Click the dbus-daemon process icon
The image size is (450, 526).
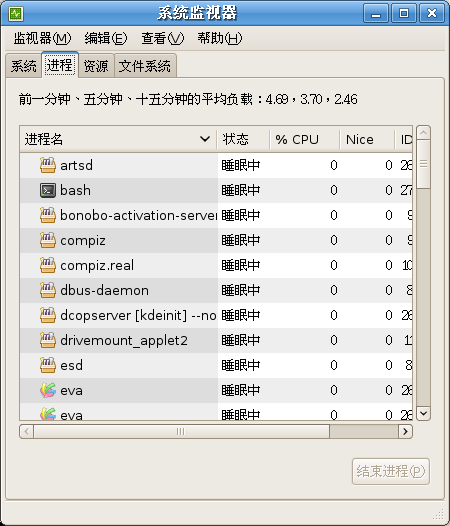pyautogui.click(x=48, y=290)
